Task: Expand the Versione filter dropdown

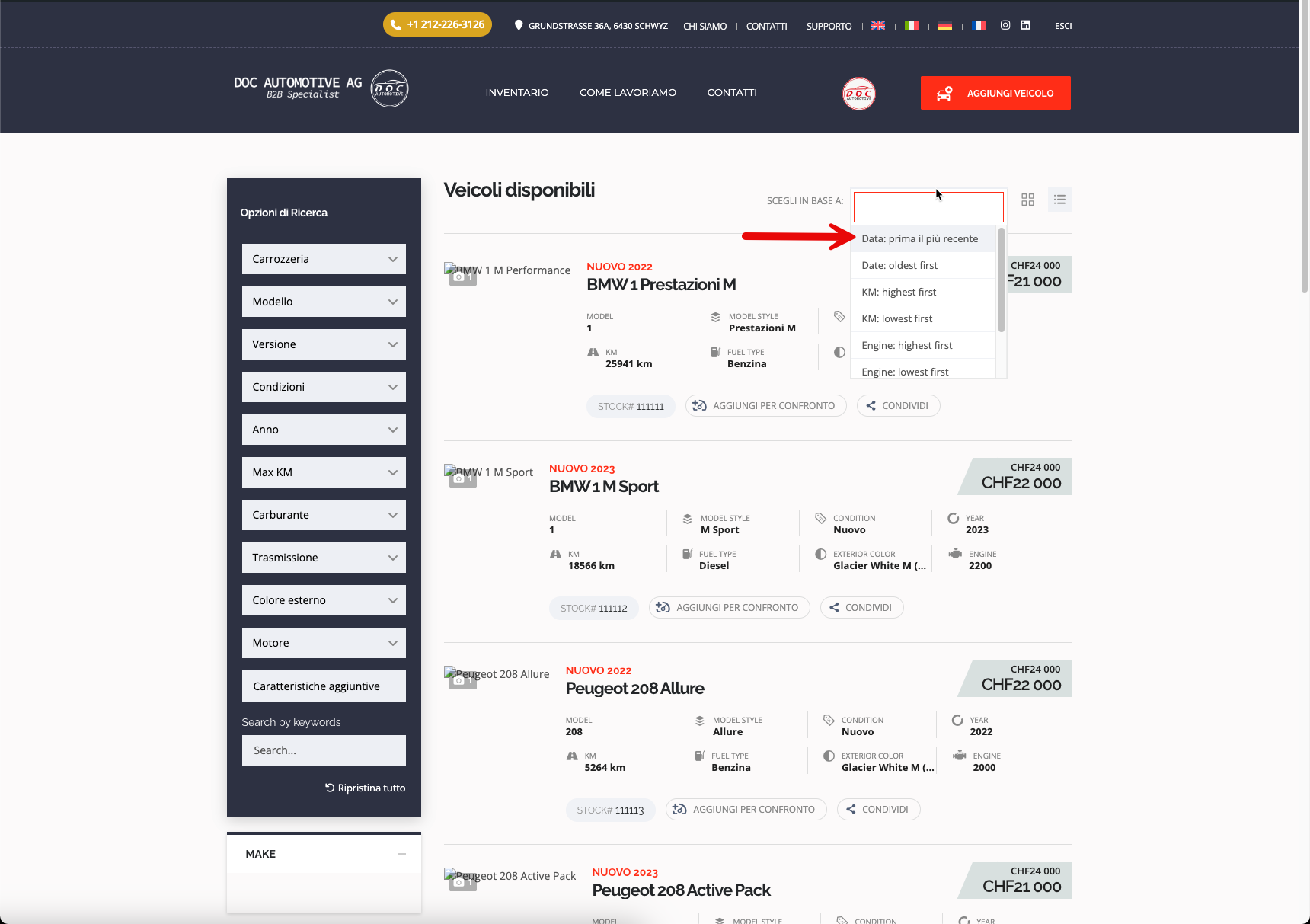Action: coord(324,344)
